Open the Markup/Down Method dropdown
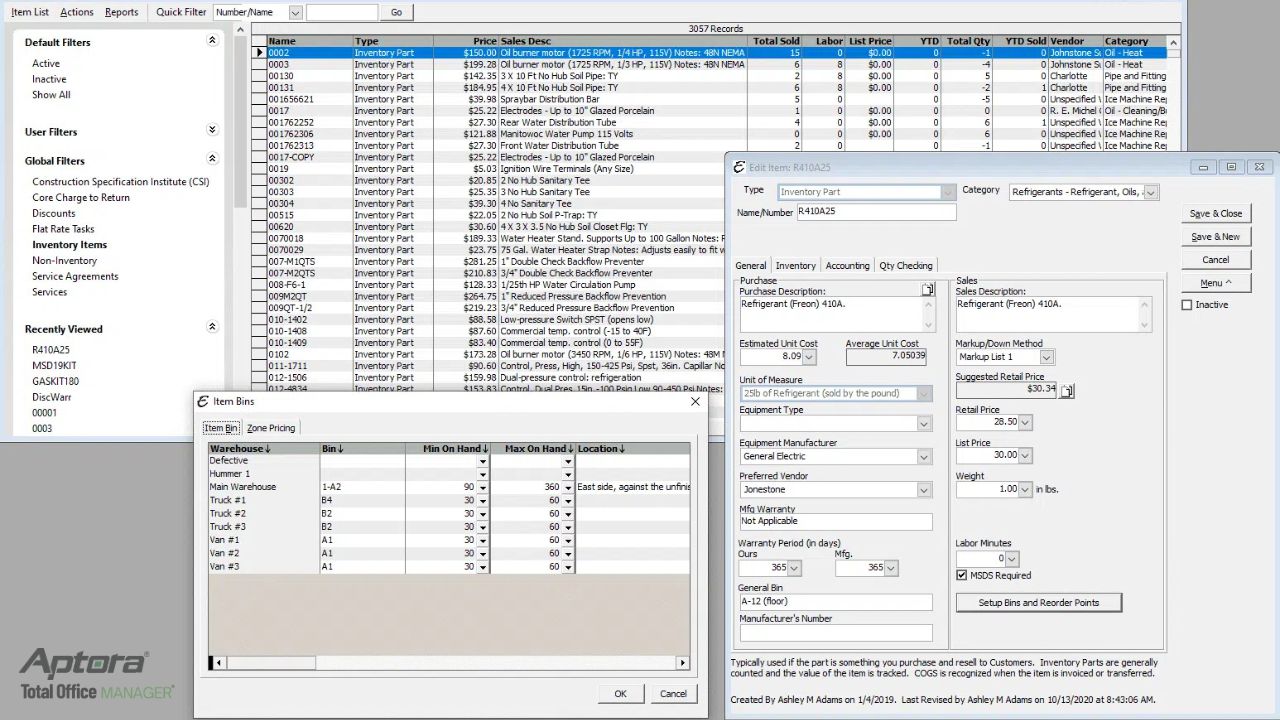 pyautogui.click(x=1046, y=357)
